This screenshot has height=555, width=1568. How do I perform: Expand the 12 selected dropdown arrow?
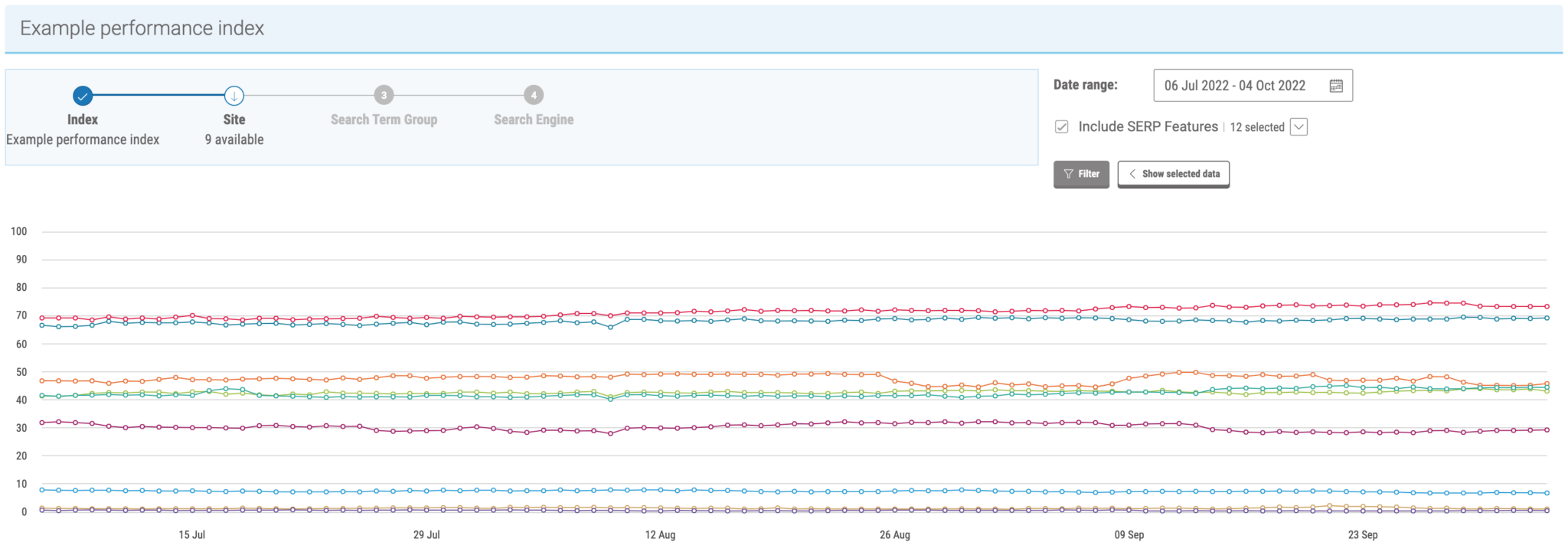(x=1298, y=127)
